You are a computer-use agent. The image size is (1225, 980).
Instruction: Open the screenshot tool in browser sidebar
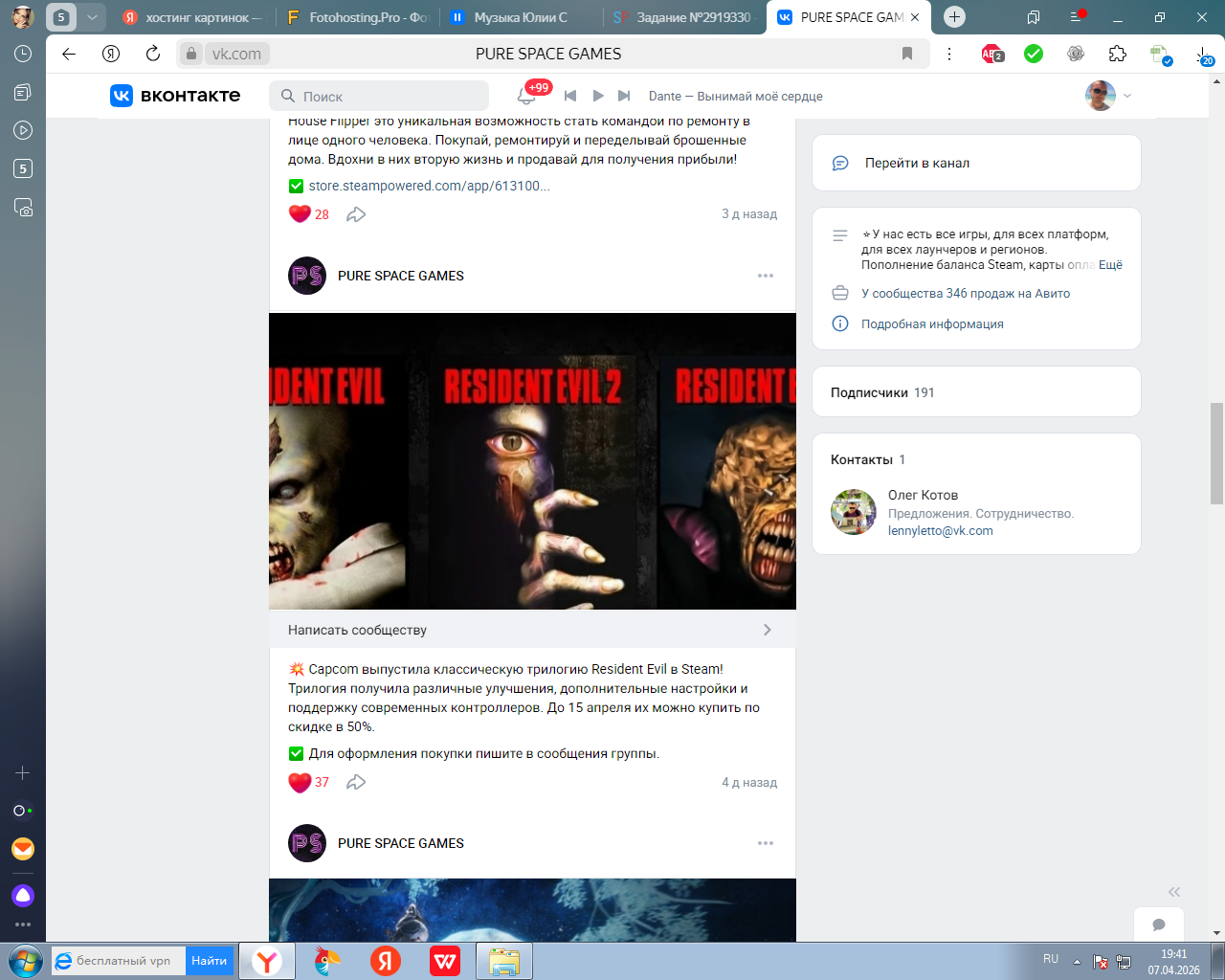coord(23,207)
